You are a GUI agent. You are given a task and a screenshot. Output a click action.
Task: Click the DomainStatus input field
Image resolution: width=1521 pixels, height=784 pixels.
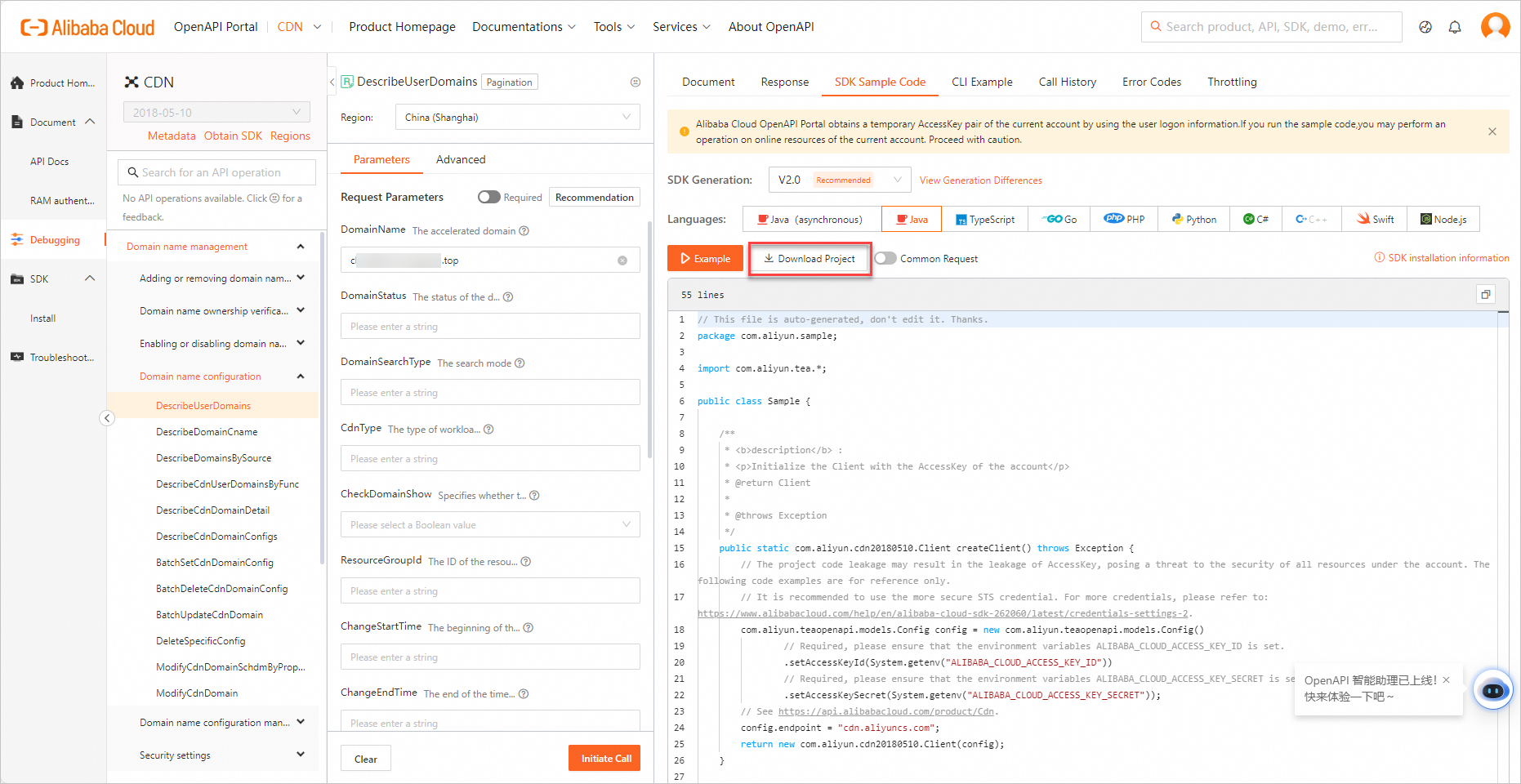490,327
